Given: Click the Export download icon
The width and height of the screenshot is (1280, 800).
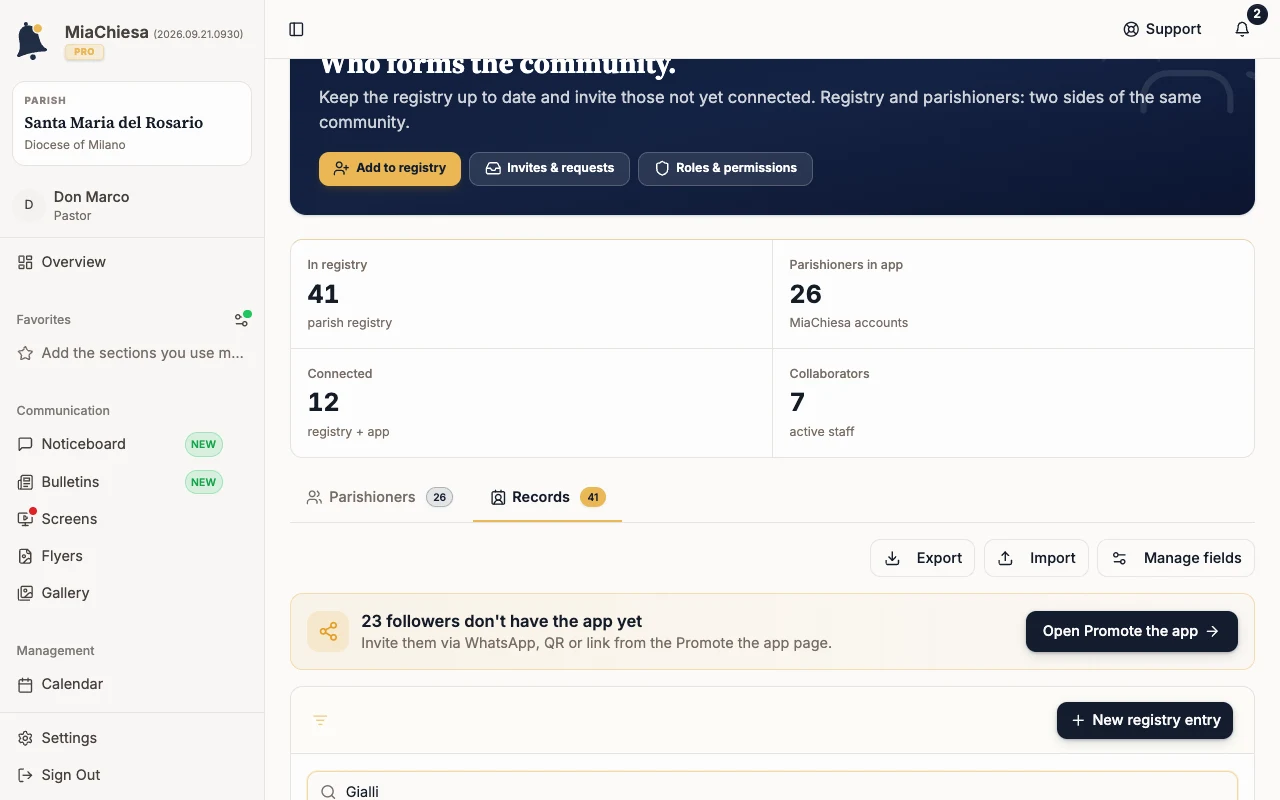Looking at the screenshot, I should (893, 558).
